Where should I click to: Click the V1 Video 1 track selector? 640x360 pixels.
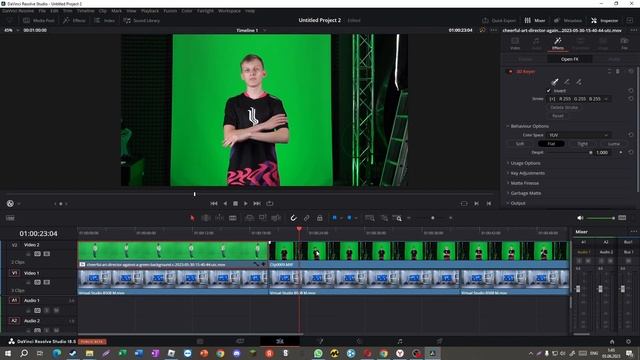(15, 273)
